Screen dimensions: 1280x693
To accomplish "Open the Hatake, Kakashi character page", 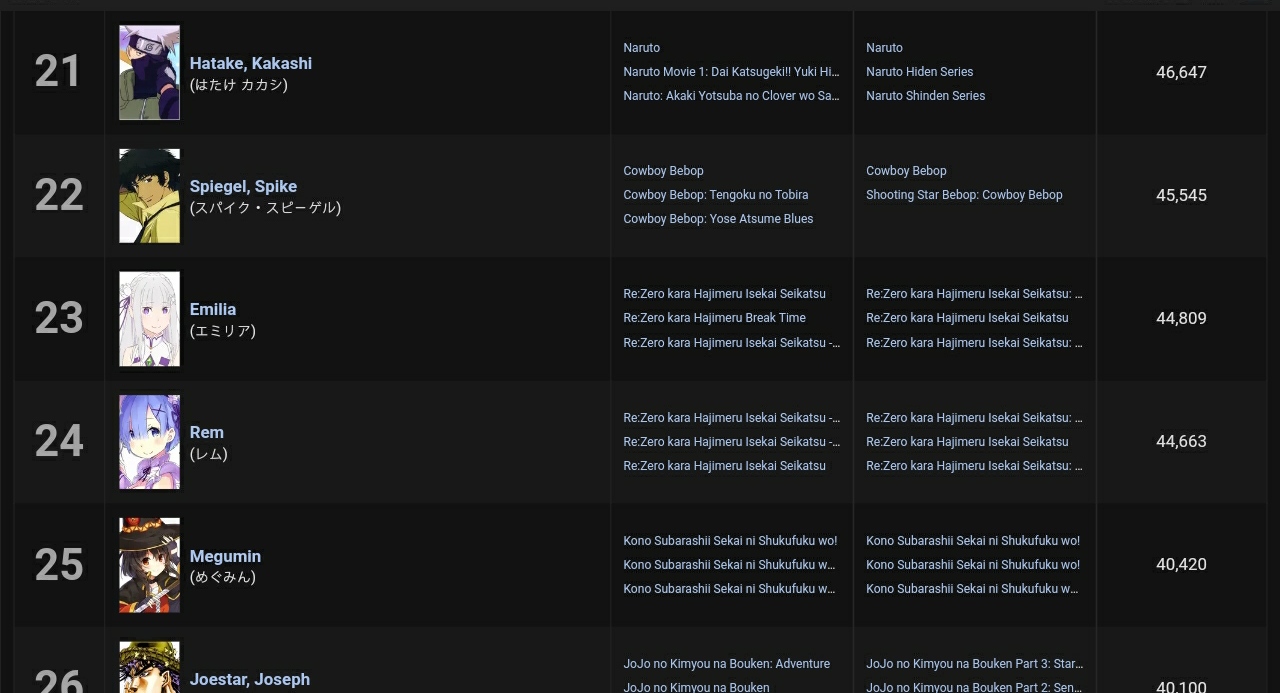I will coord(250,63).
